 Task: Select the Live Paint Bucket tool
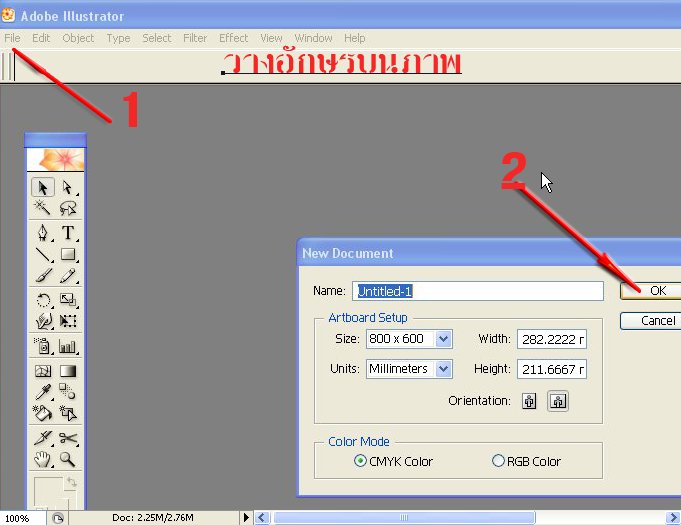43,413
